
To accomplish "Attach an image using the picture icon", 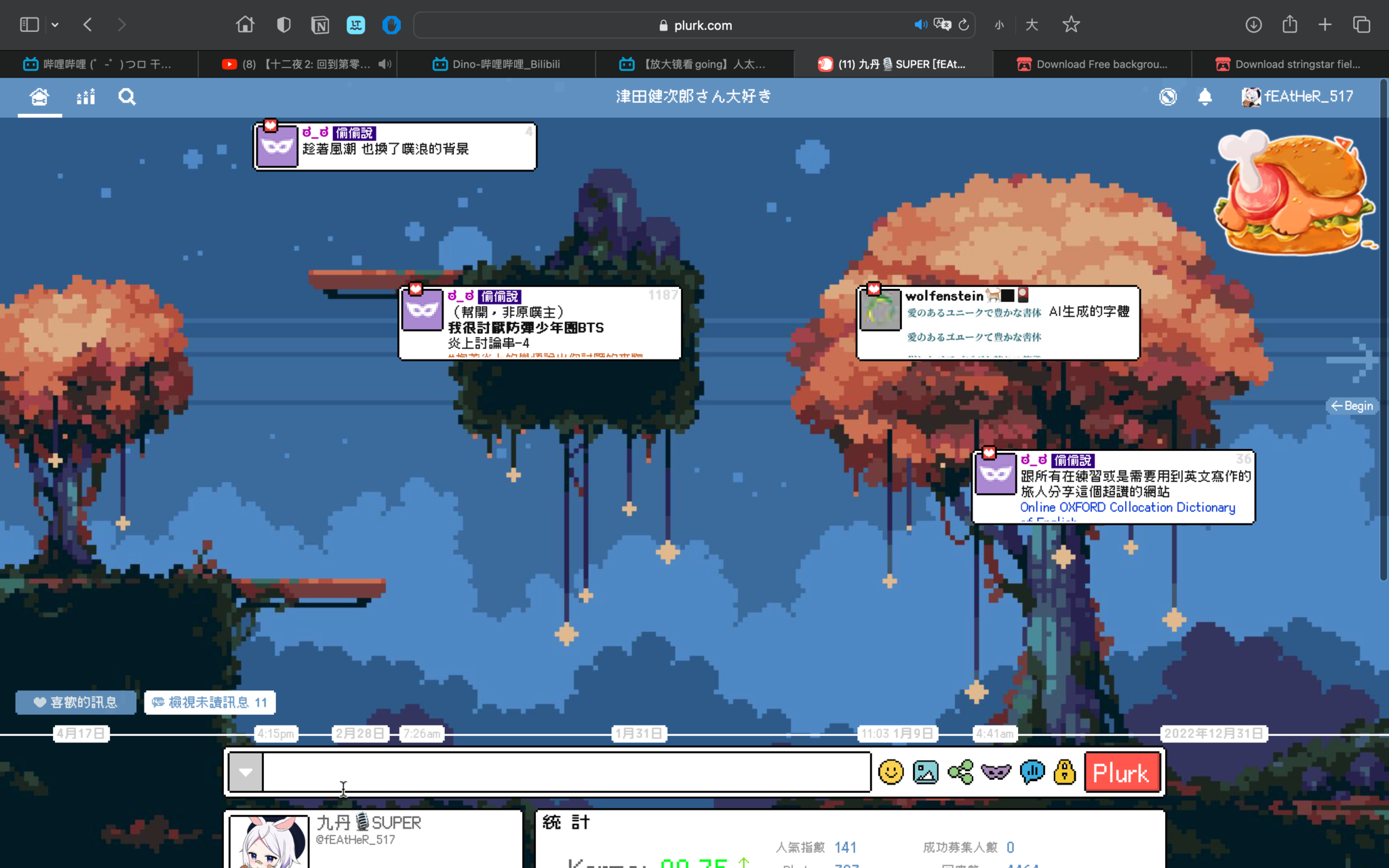I will click(x=926, y=772).
